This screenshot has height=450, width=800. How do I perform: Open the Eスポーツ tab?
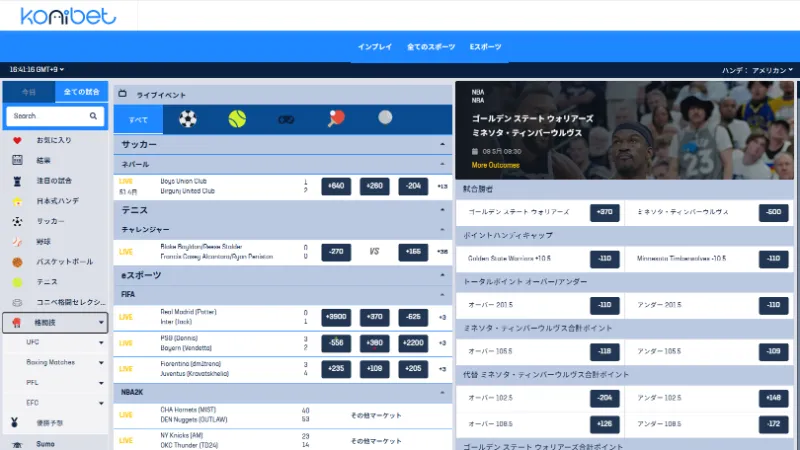[x=485, y=47]
